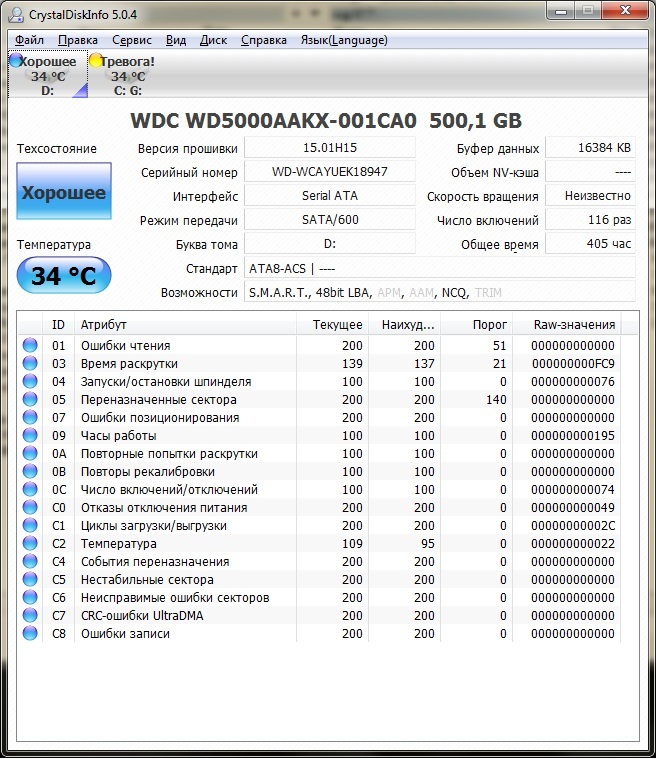Click the status icon for attribute 01 Ошибки чтения

(x=30, y=346)
